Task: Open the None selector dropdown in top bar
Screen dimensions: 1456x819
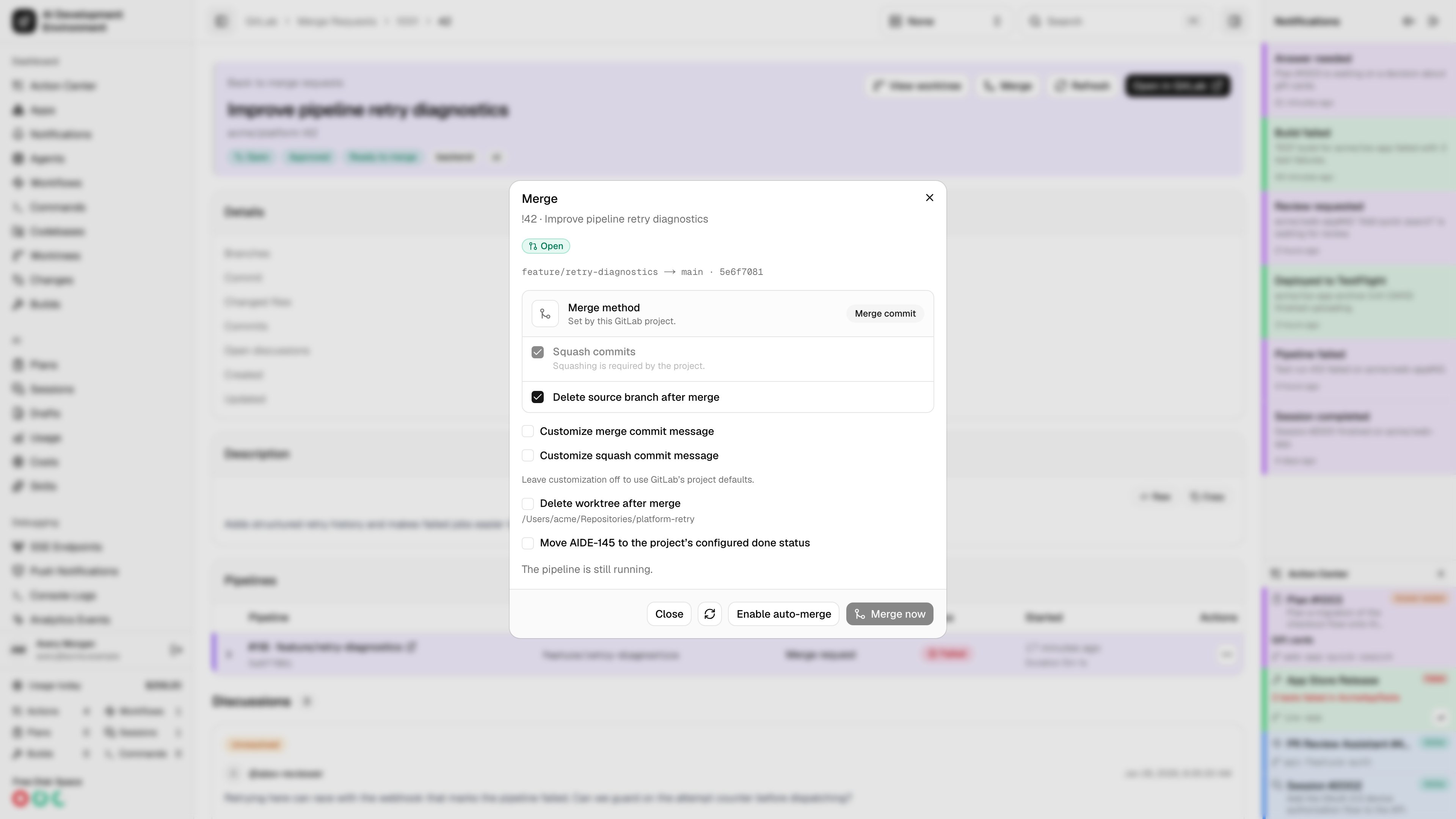Action: point(945,22)
